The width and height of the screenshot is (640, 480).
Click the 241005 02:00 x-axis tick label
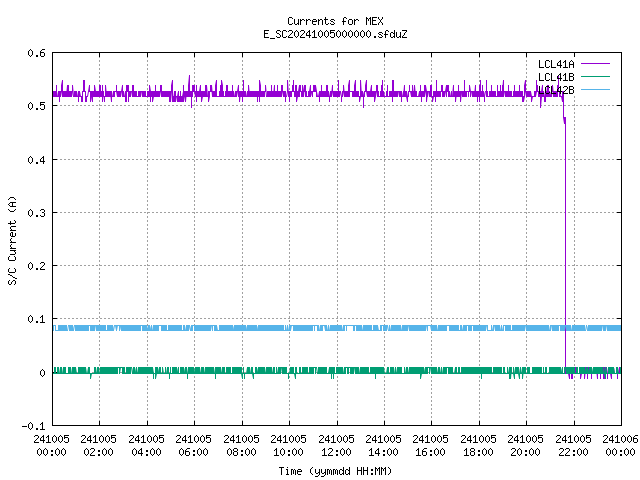tap(98, 446)
